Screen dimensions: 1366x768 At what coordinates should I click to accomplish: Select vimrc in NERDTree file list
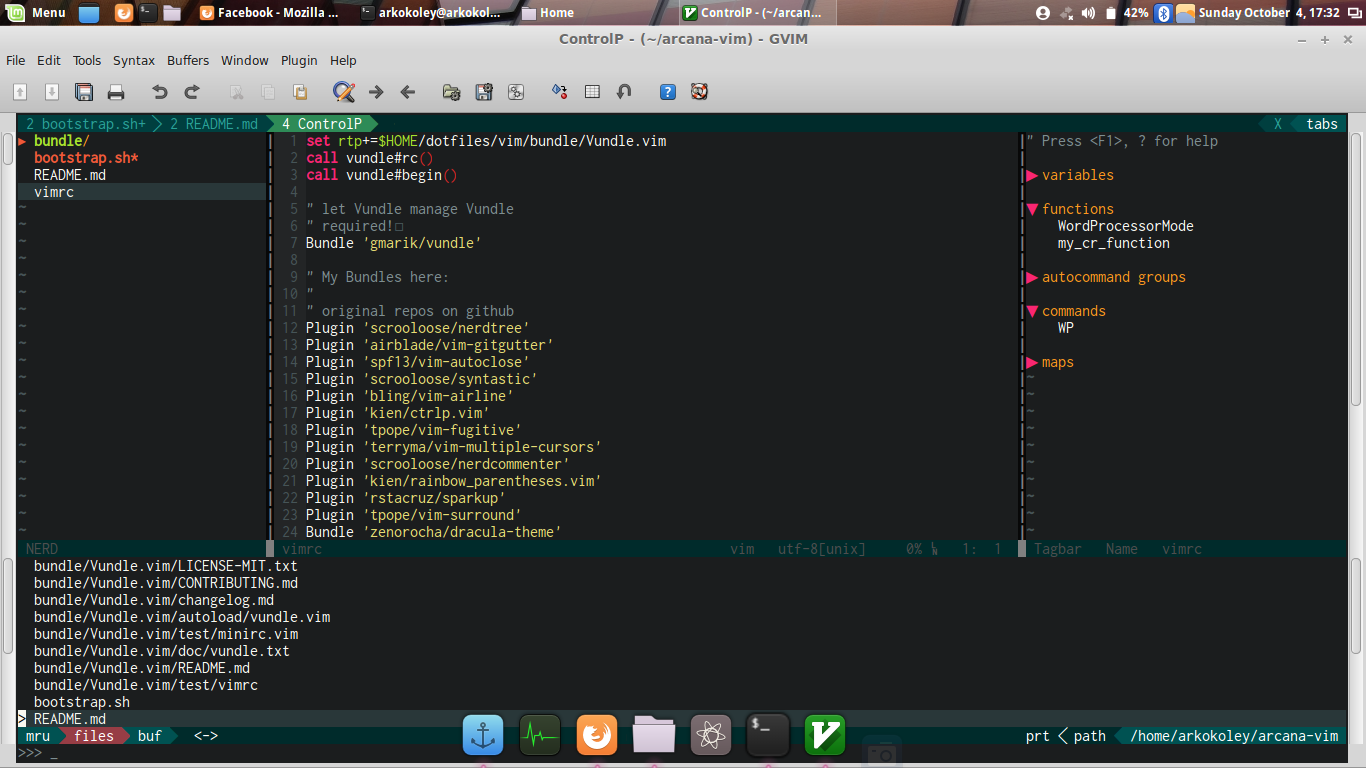[54, 192]
